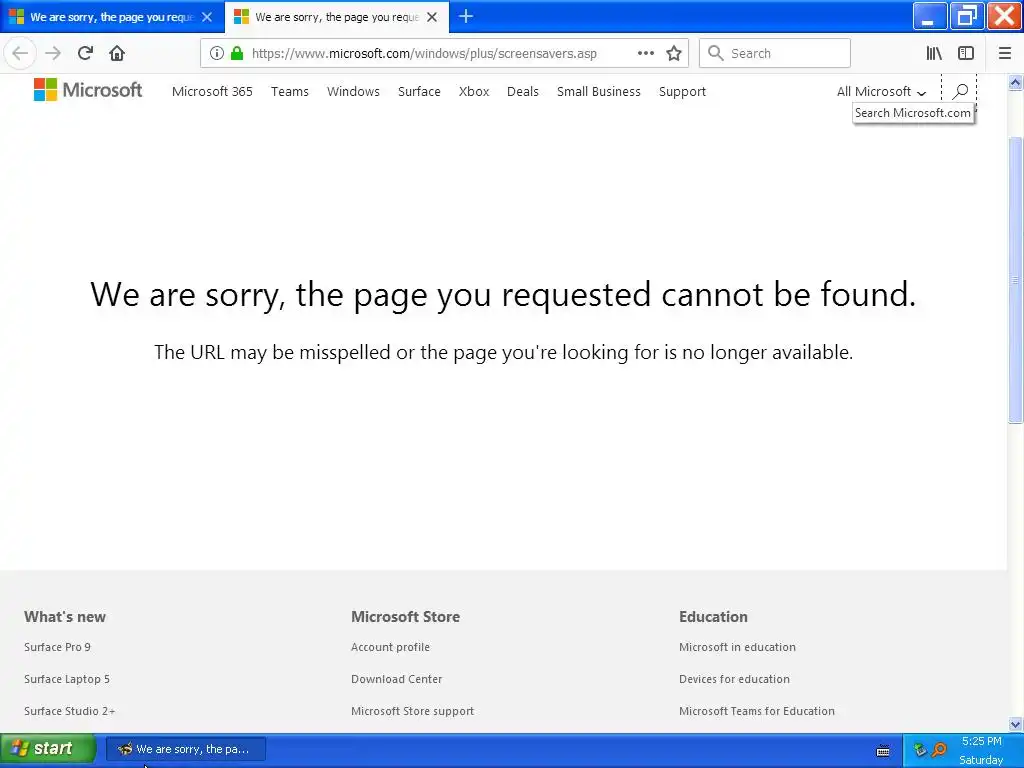Open Microsoft Teams for Education link
This screenshot has height=768, width=1024.
click(x=757, y=711)
